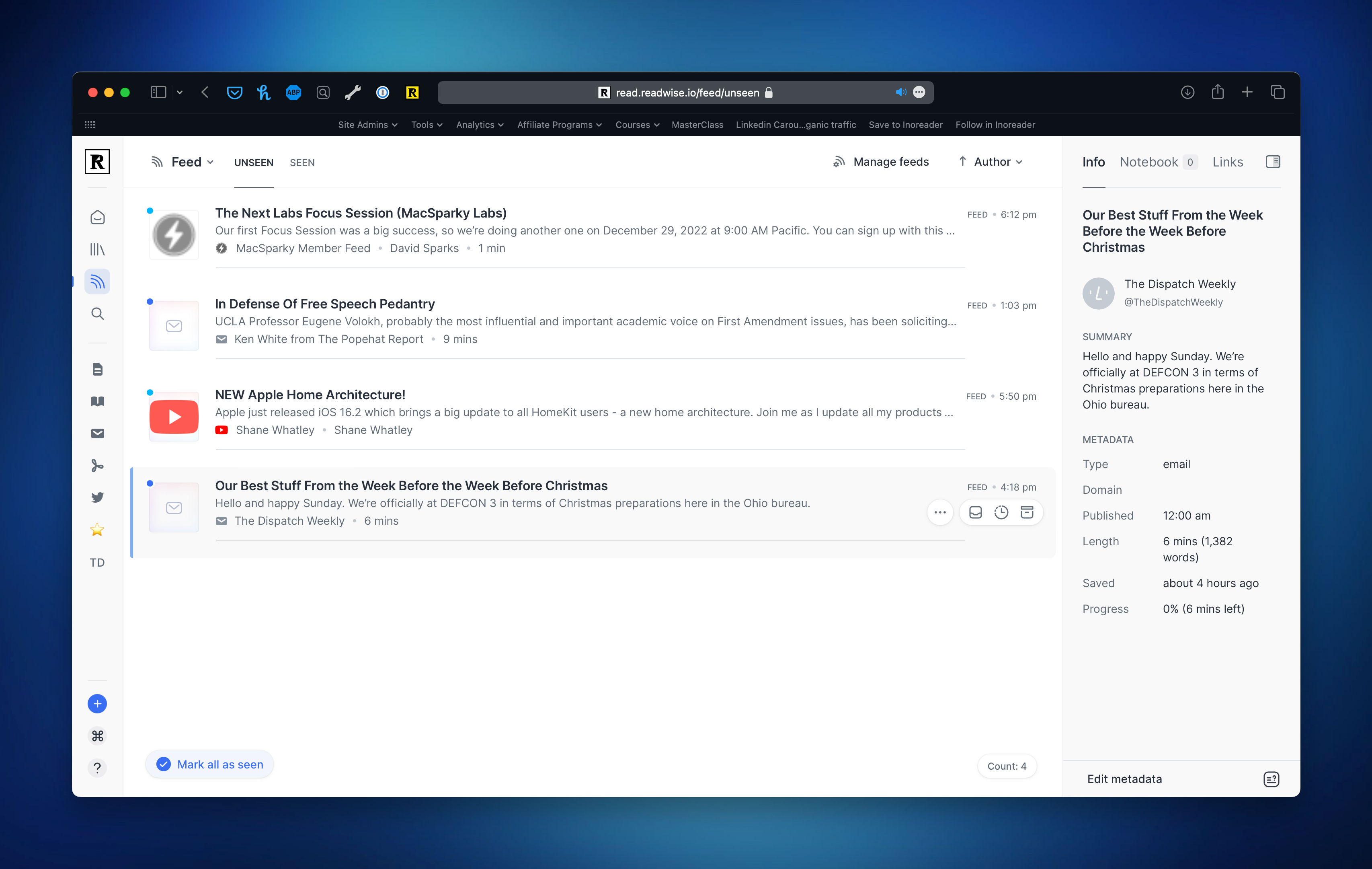Open the three-dot more actions menu
This screenshot has height=869, width=1372.
pos(940,512)
